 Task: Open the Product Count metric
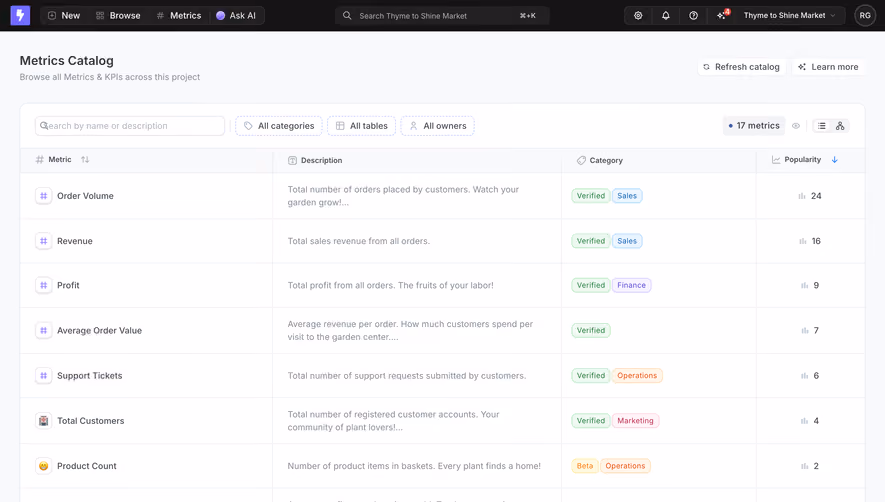point(87,466)
